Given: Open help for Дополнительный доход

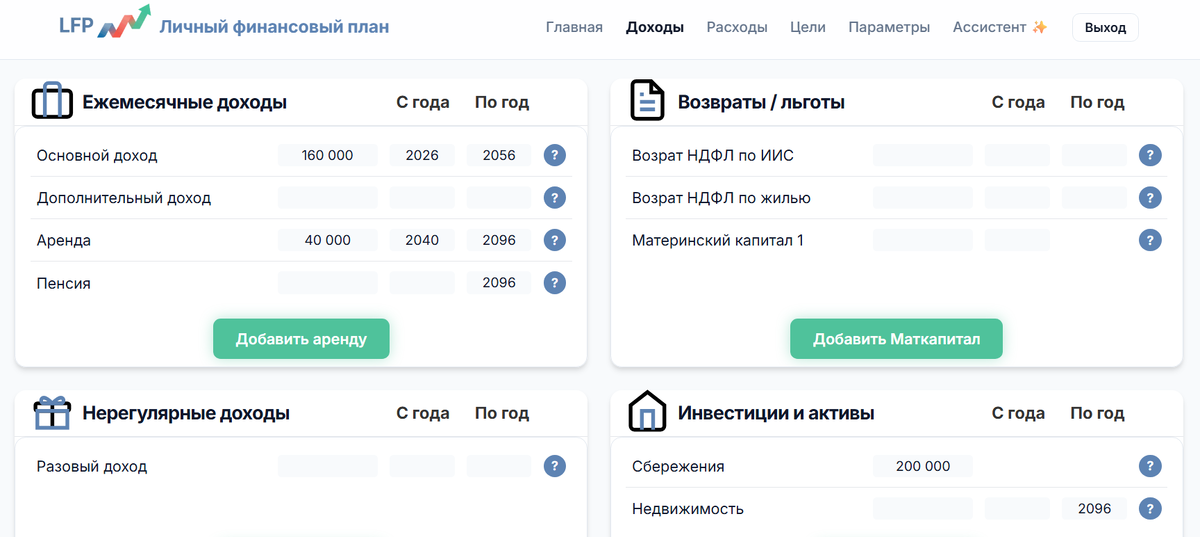Looking at the screenshot, I should (555, 198).
